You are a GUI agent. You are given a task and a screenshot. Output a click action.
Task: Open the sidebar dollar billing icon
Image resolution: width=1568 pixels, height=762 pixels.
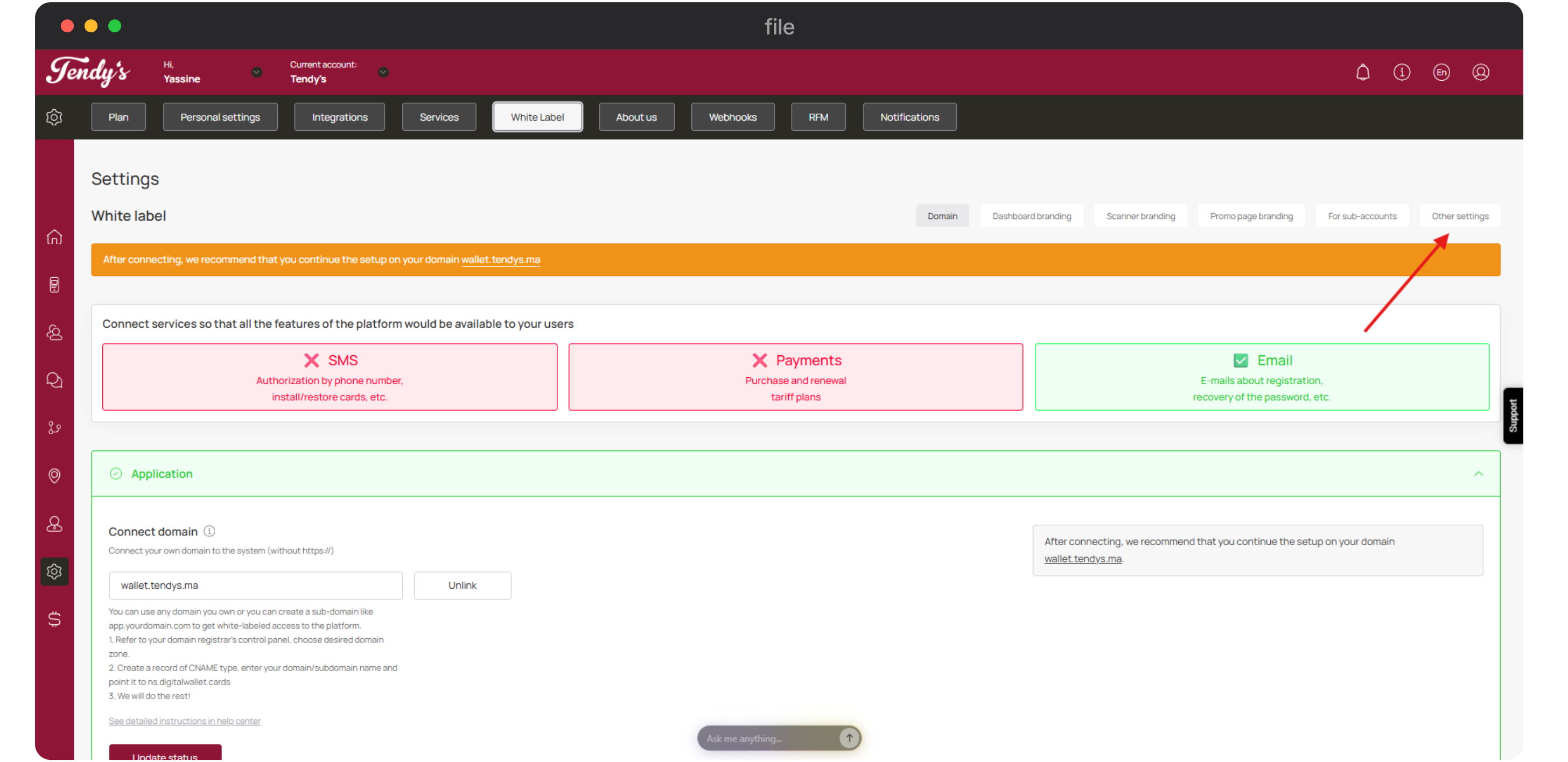point(54,619)
